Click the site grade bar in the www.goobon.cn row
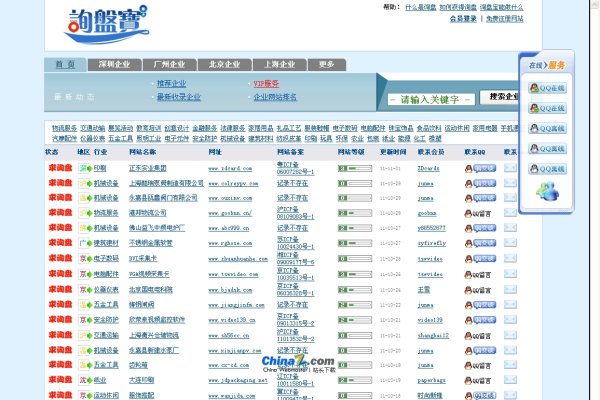The image size is (600, 400). tap(355, 213)
